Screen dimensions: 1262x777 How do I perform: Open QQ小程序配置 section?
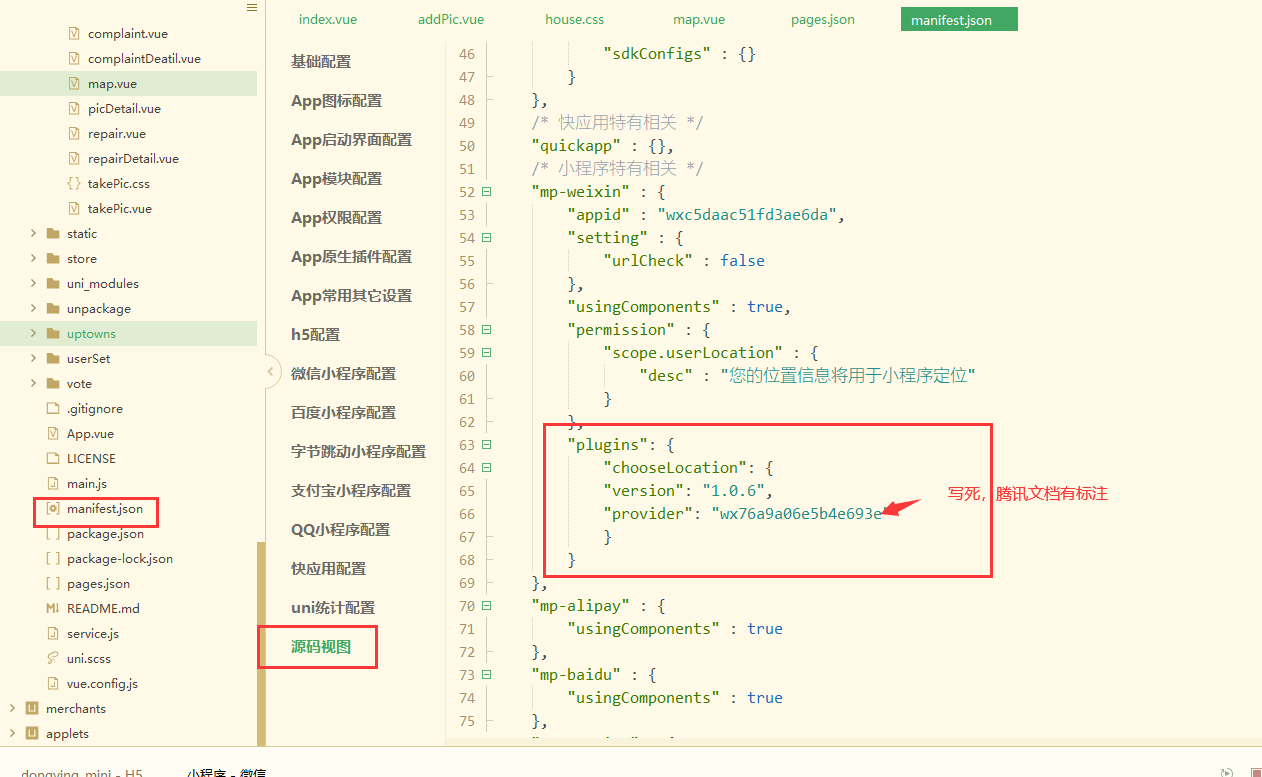click(340, 530)
